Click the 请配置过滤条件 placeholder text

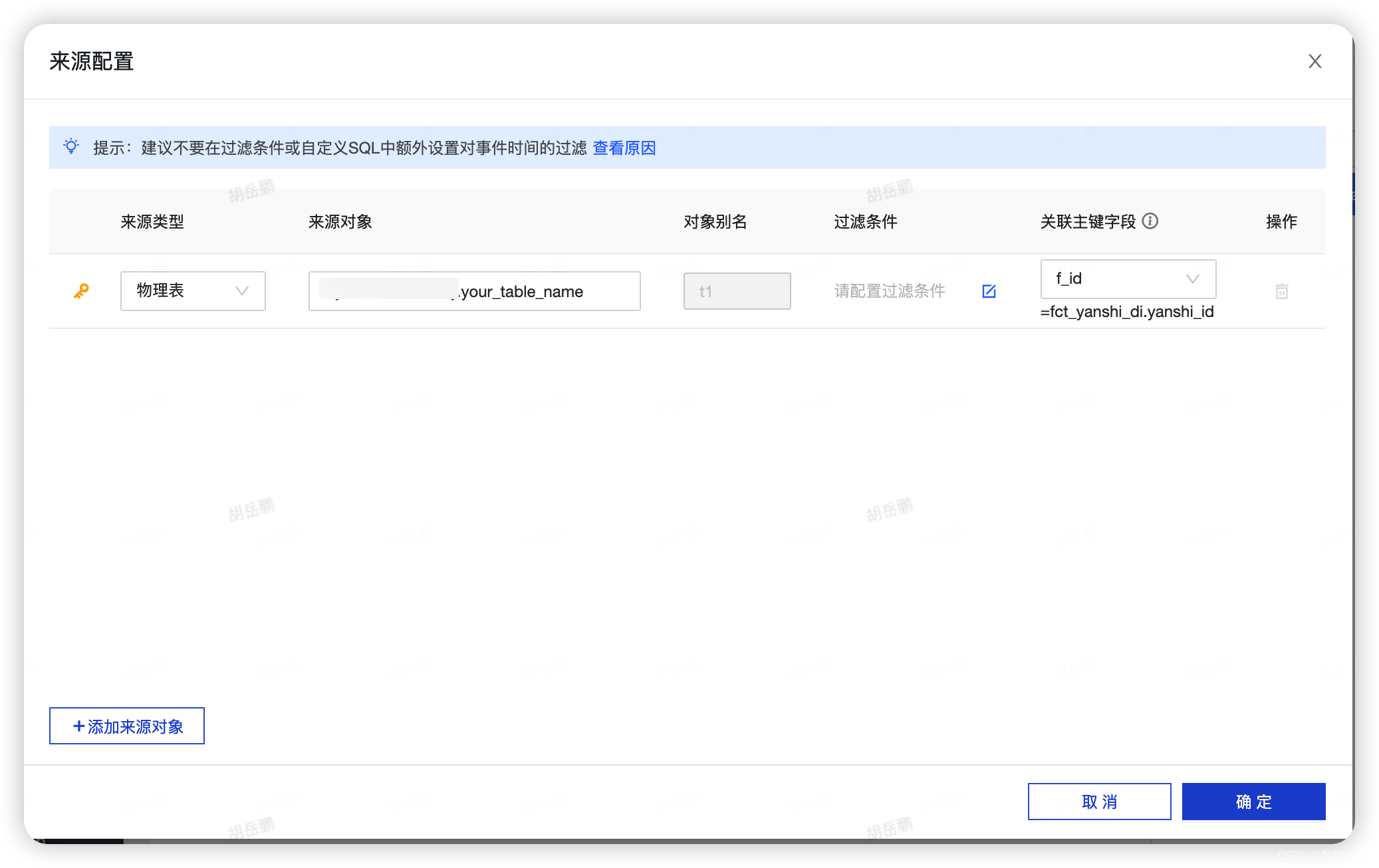tap(889, 291)
